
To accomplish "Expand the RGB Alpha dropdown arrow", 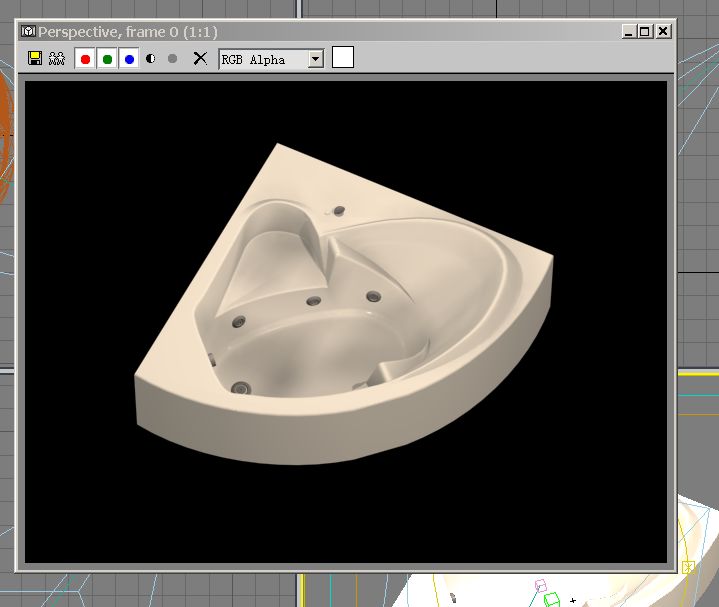I will pos(316,59).
